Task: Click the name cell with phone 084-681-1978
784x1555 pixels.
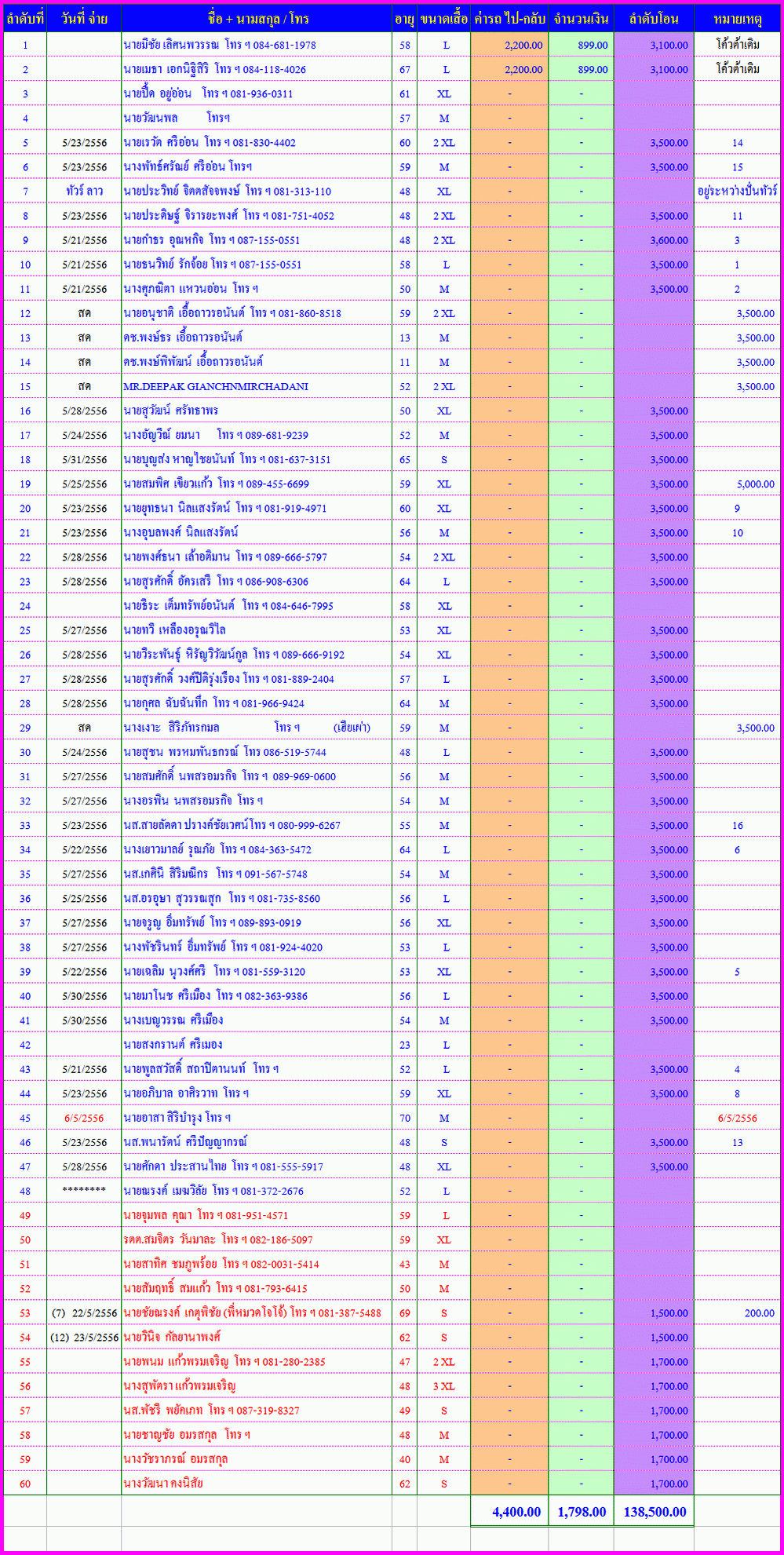Action: point(257,45)
